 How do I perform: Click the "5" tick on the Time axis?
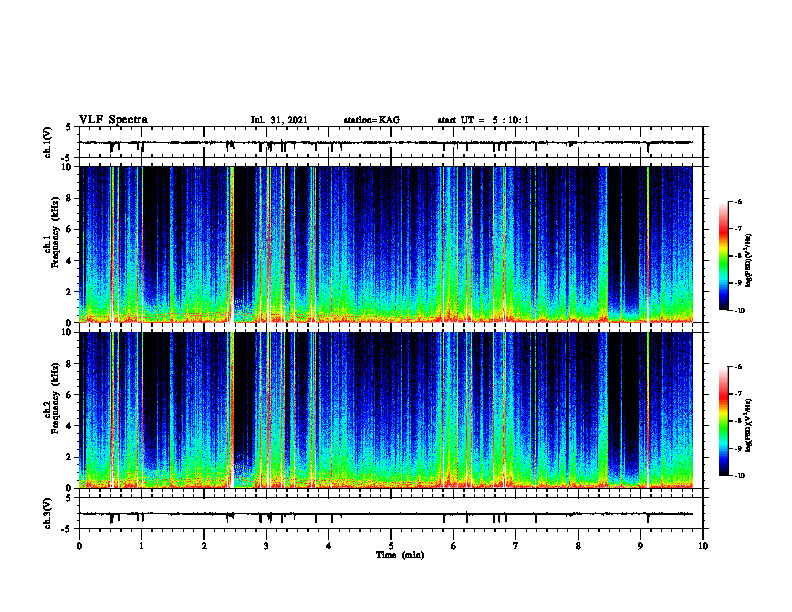(391, 546)
